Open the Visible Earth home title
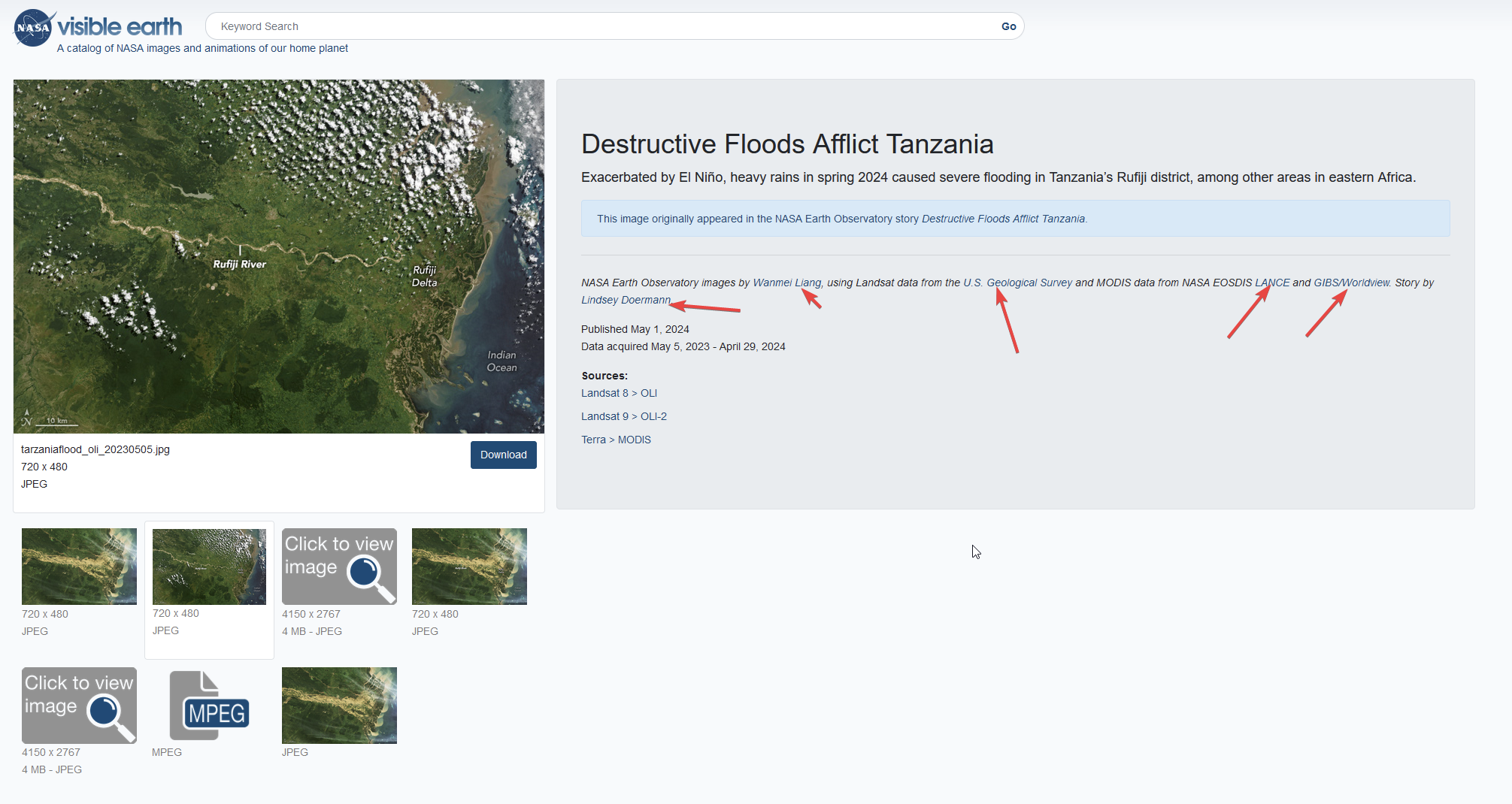 click(x=120, y=27)
